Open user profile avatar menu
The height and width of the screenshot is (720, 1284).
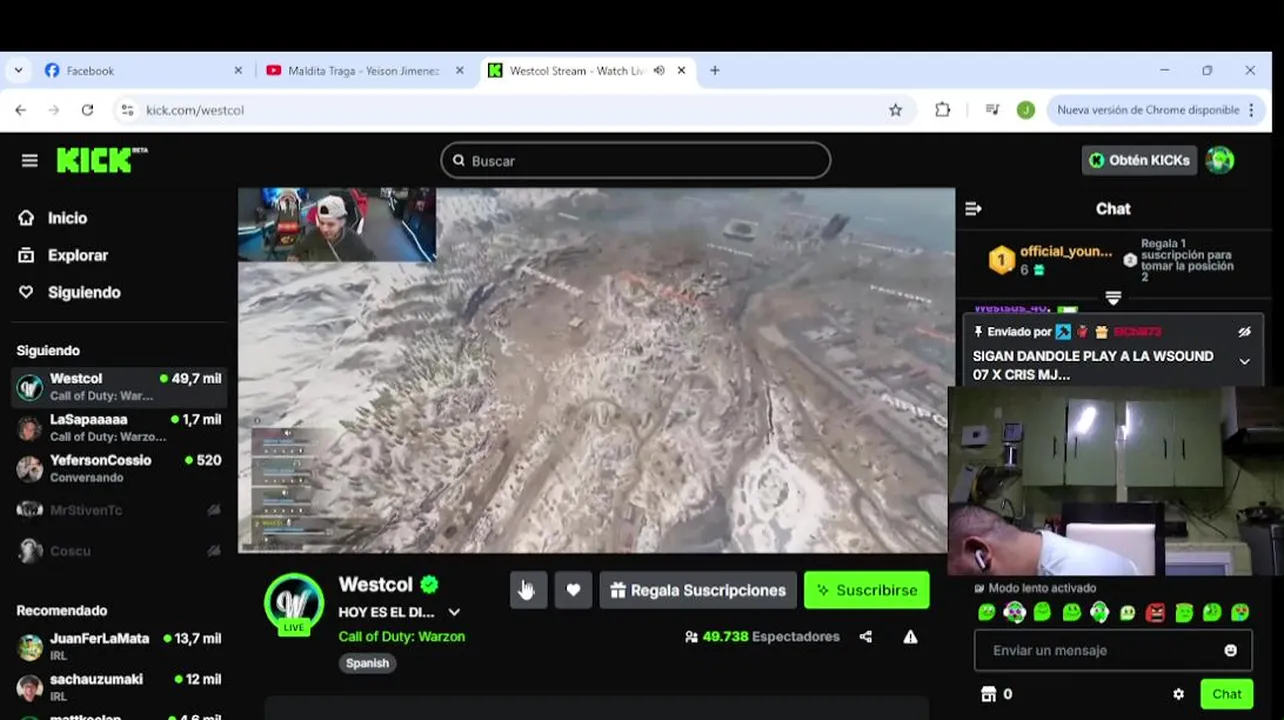[1219, 160]
